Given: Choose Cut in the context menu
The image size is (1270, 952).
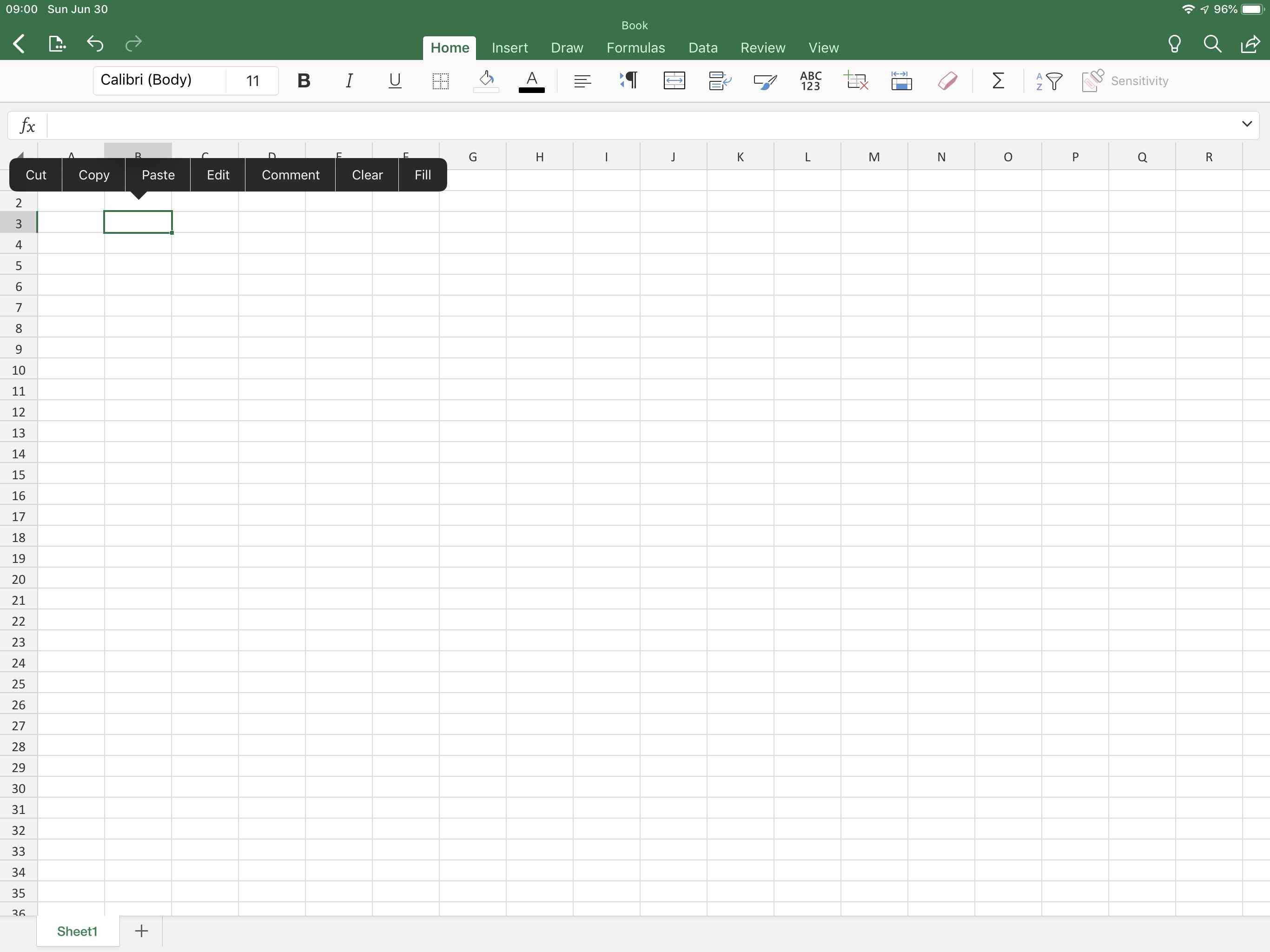Looking at the screenshot, I should tap(36, 175).
